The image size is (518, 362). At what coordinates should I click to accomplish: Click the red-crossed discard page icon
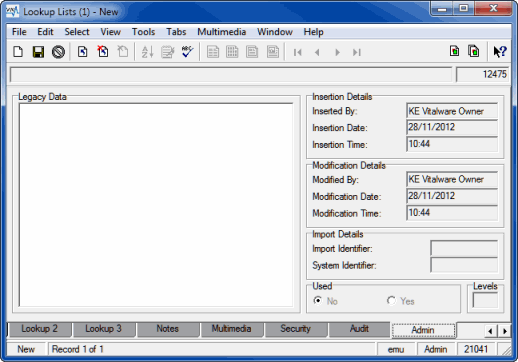103,52
